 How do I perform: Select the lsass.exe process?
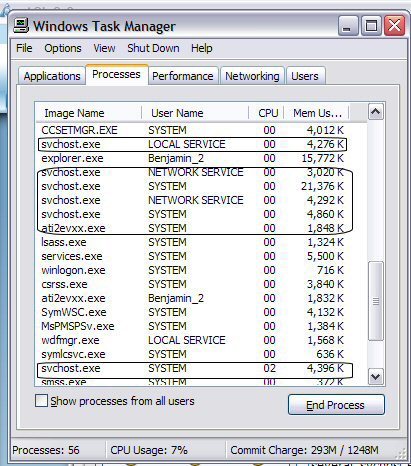coord(201,242)
